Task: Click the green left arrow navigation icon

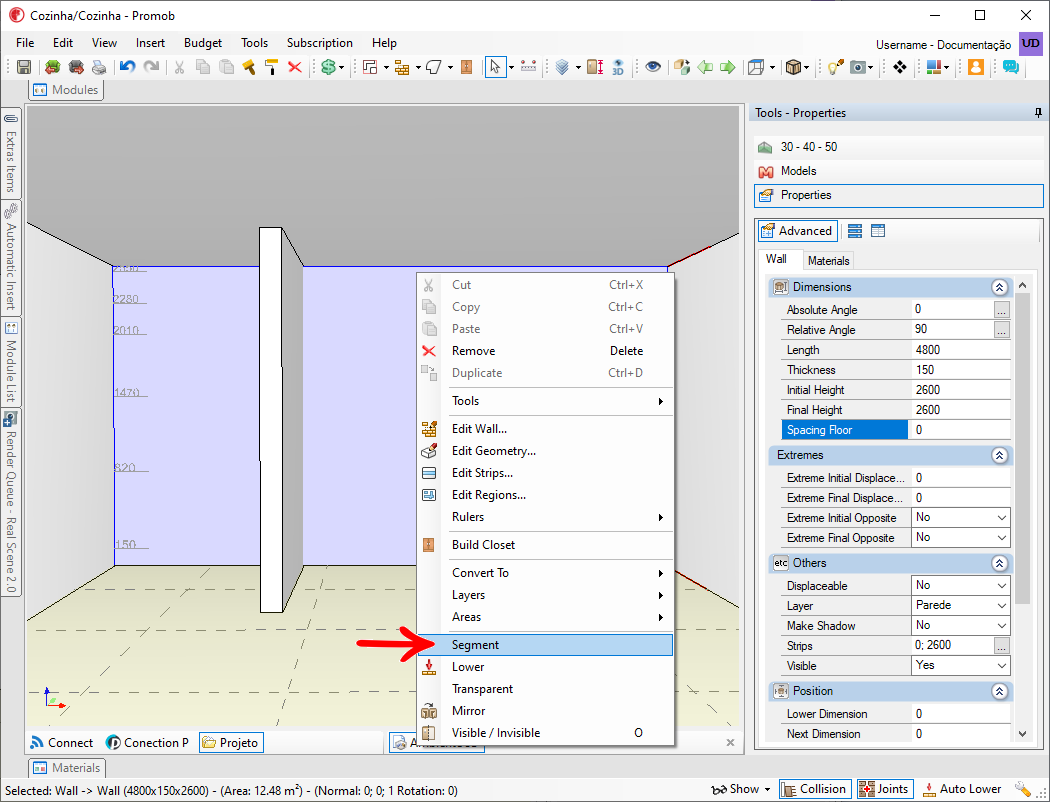Action: pos(704,67)
